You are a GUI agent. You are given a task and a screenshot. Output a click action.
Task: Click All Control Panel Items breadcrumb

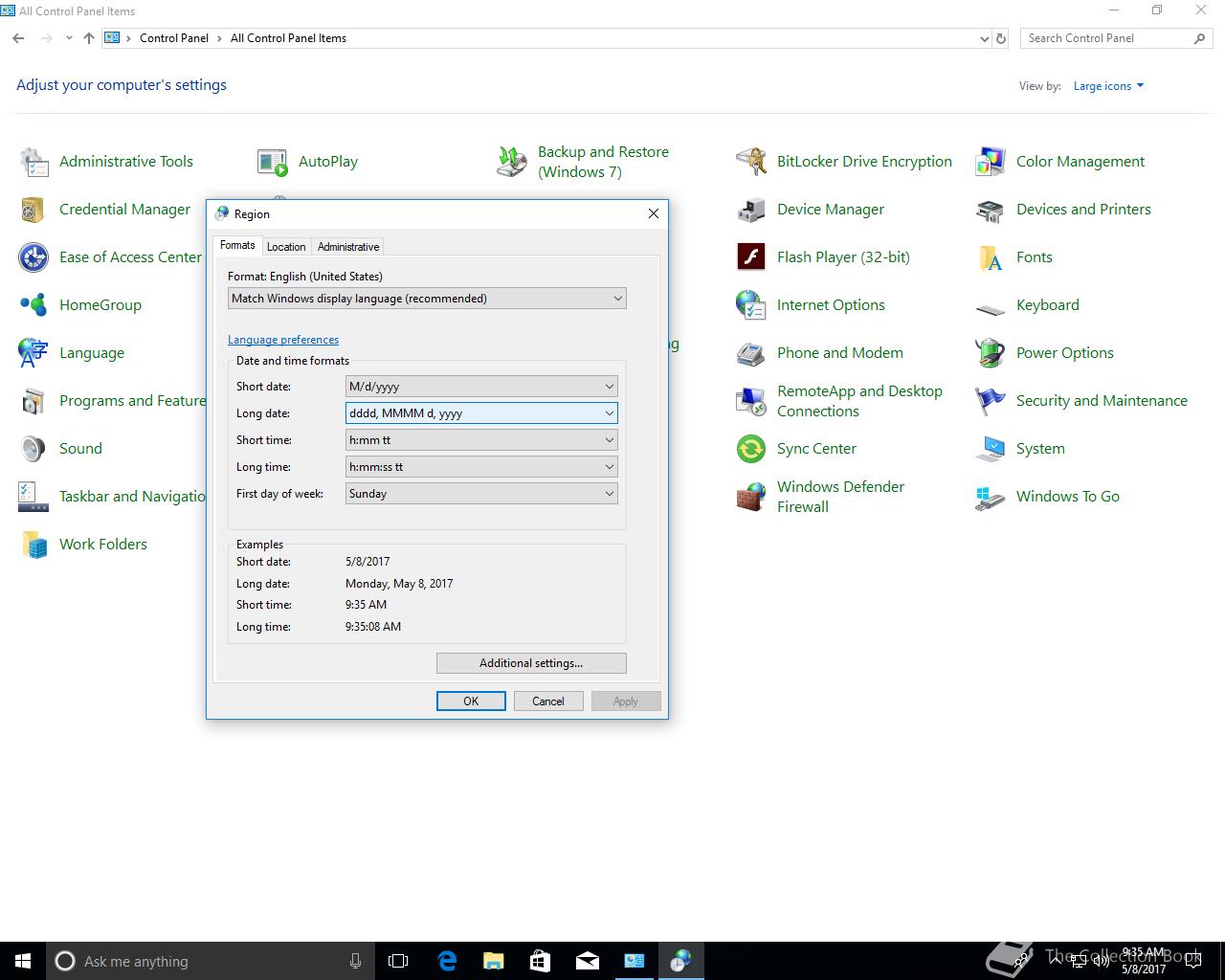coord(288,38)
